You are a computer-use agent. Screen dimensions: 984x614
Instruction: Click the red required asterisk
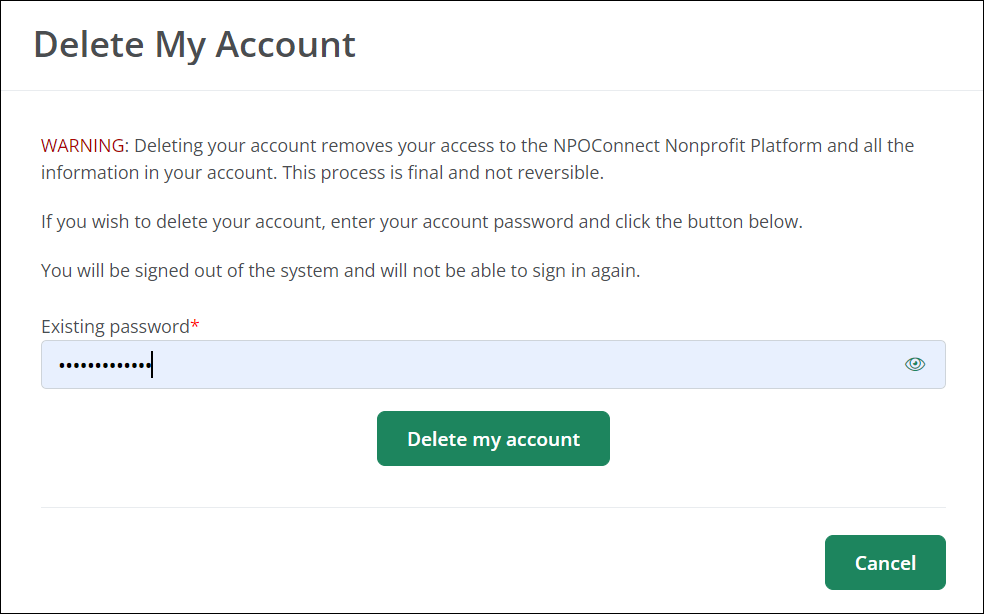click(195, 326)
